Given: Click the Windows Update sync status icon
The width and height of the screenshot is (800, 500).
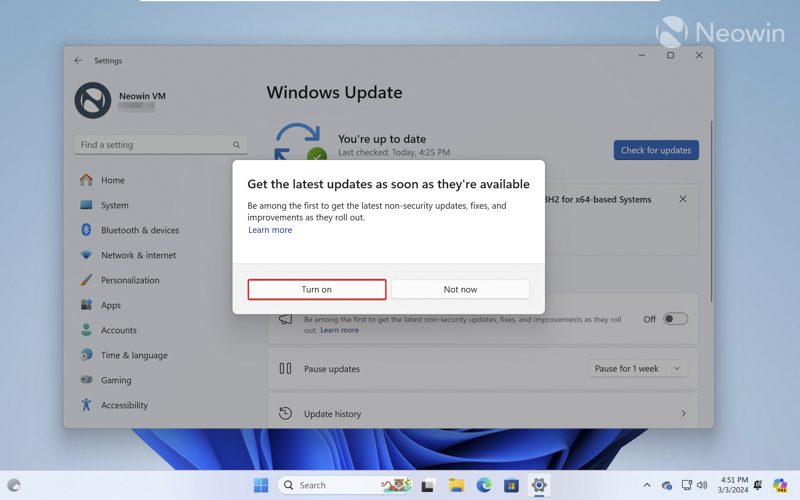Looking at the screenshot, I should pyautogui.click(x=300, y=142).
